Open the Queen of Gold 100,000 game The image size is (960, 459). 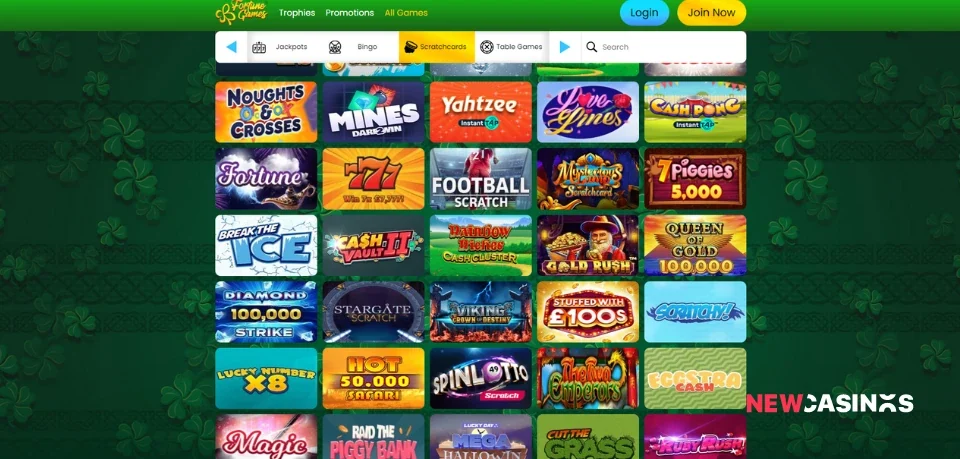[x=696, y=245]
